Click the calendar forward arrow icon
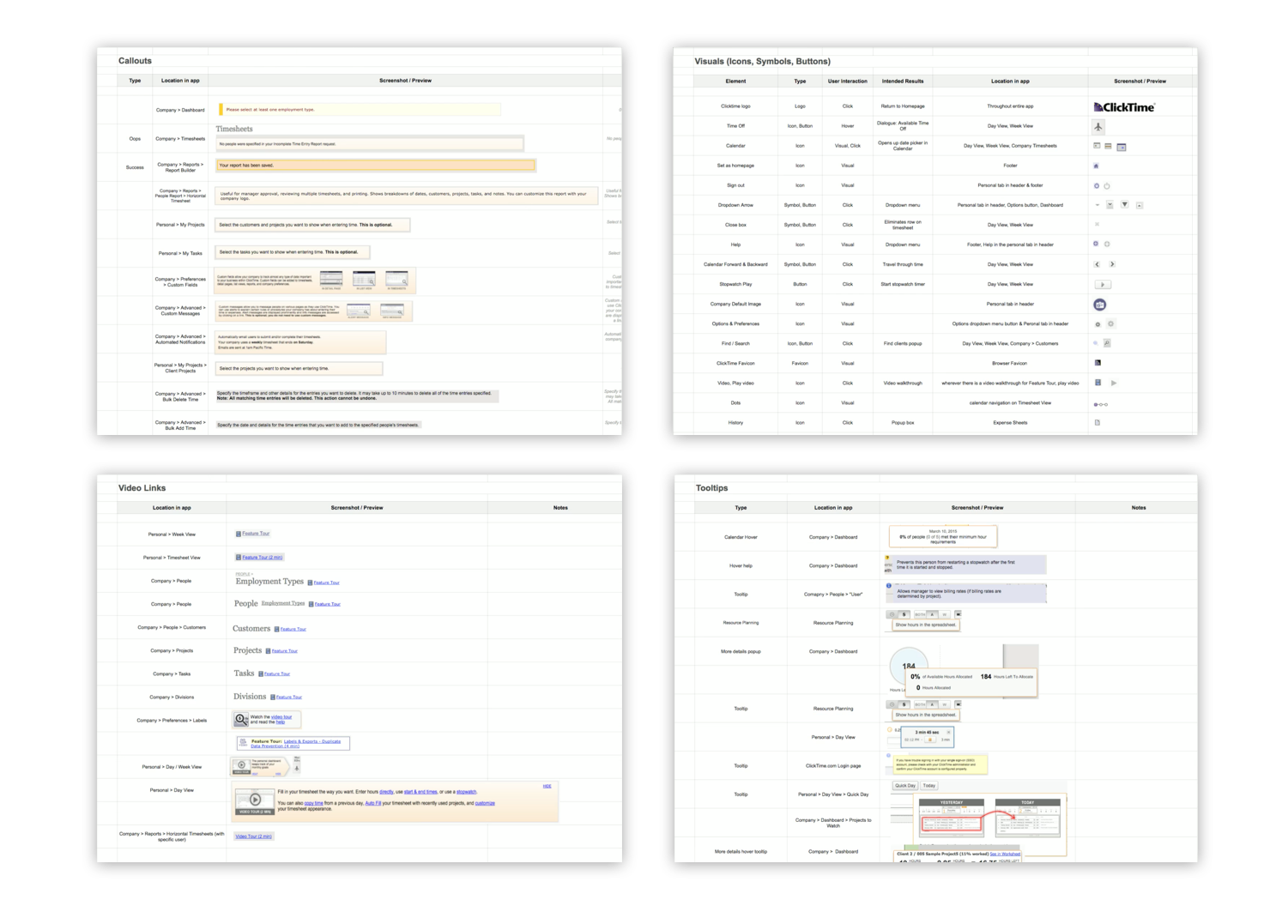Viewport: 1288px width, 924px height. coord(1112,264)
